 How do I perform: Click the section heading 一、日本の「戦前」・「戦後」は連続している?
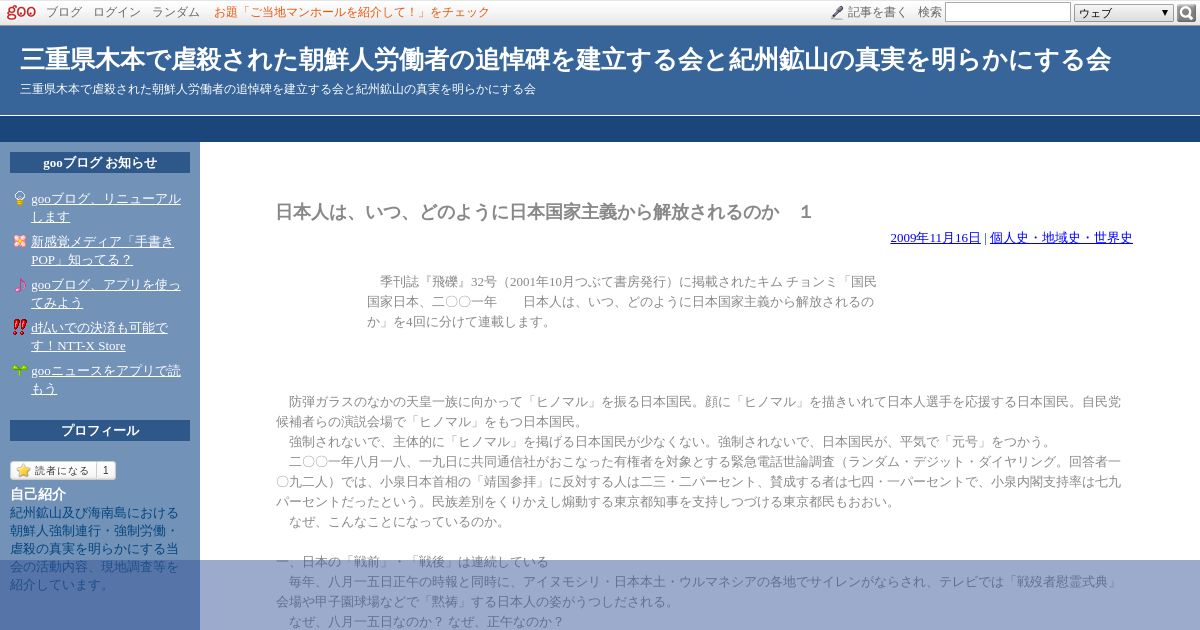click(x=412, y=562)
